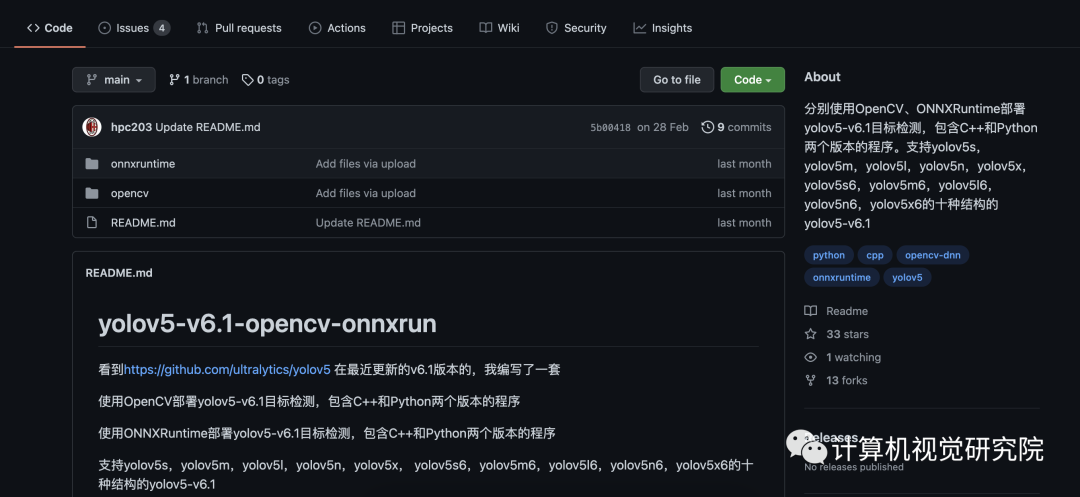Switch to the Issues tab

134,28
